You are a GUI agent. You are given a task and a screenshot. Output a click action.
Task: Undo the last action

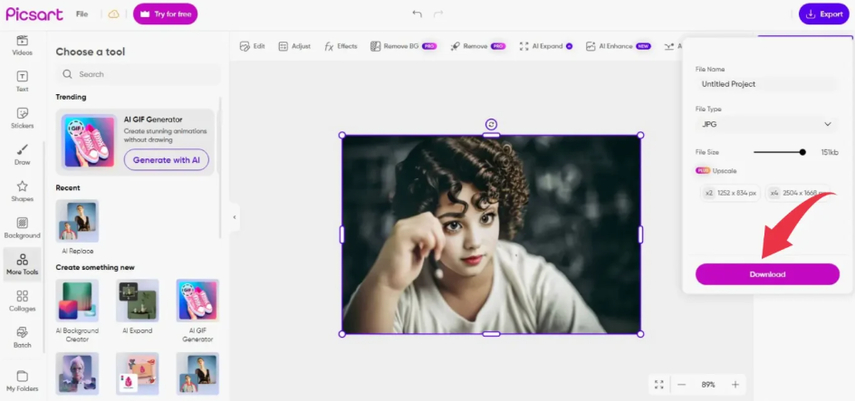pos(417,14)
